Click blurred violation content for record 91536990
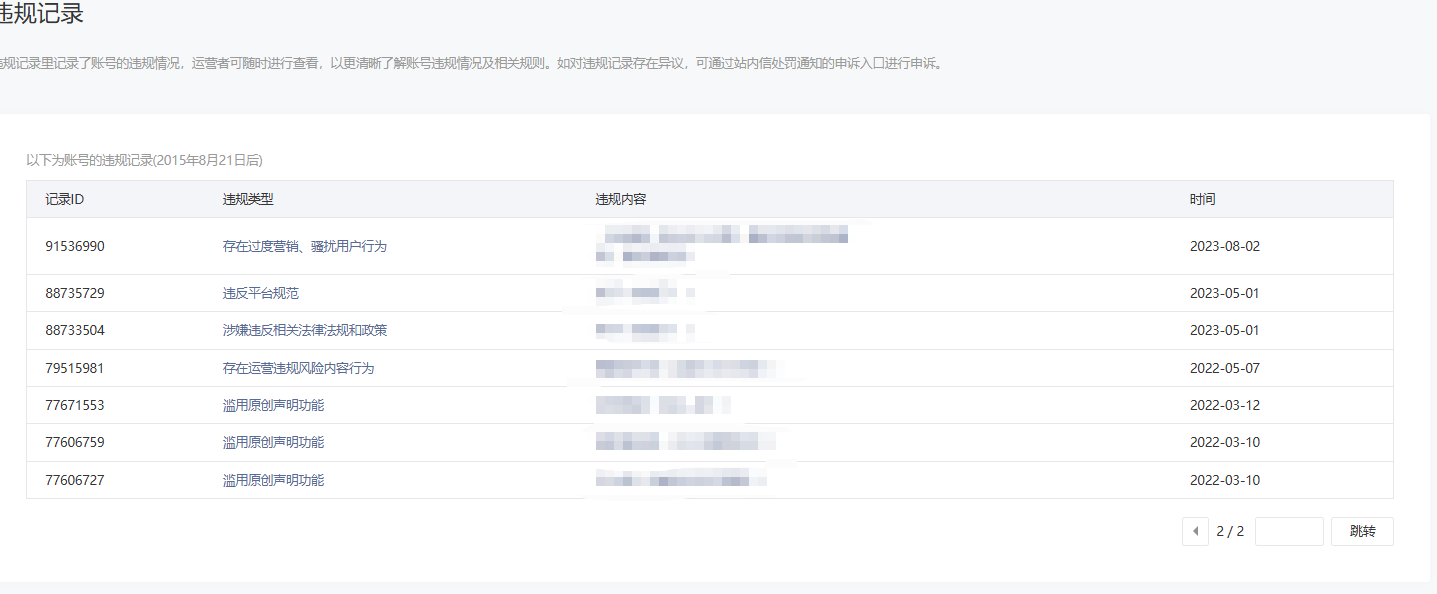The image size is (1437, 594). pos(722,245)
